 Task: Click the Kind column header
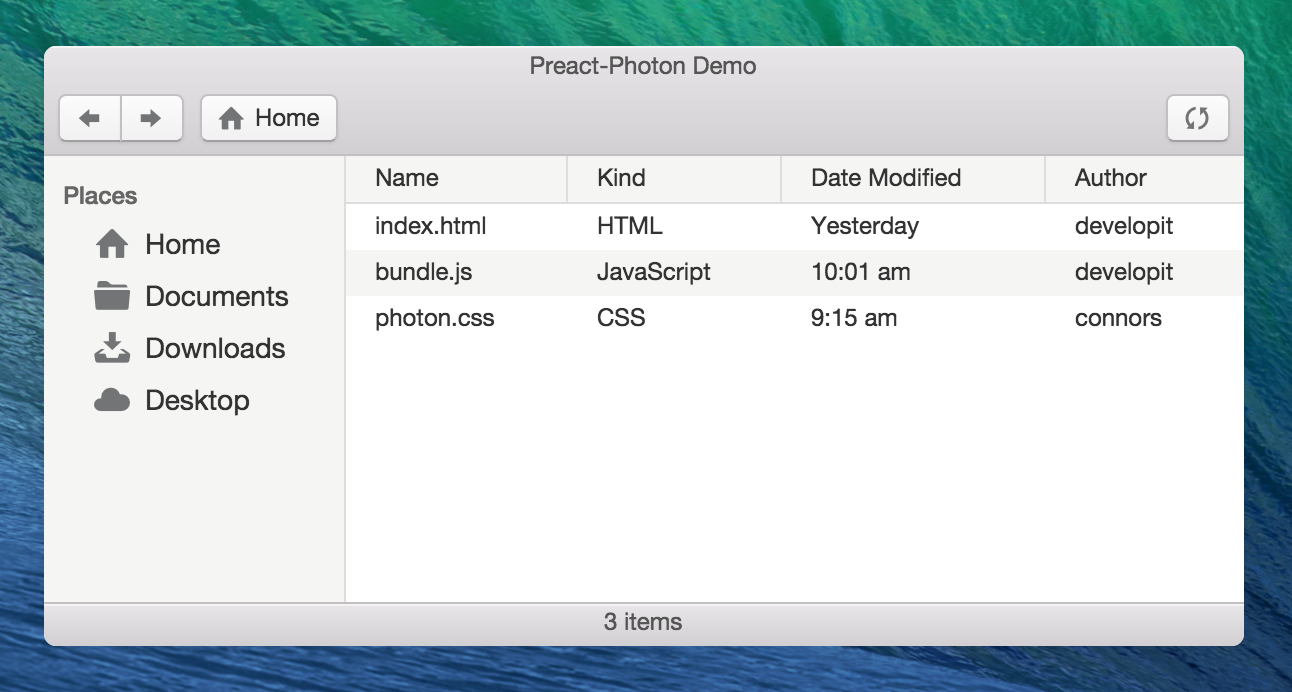point(621,179)
